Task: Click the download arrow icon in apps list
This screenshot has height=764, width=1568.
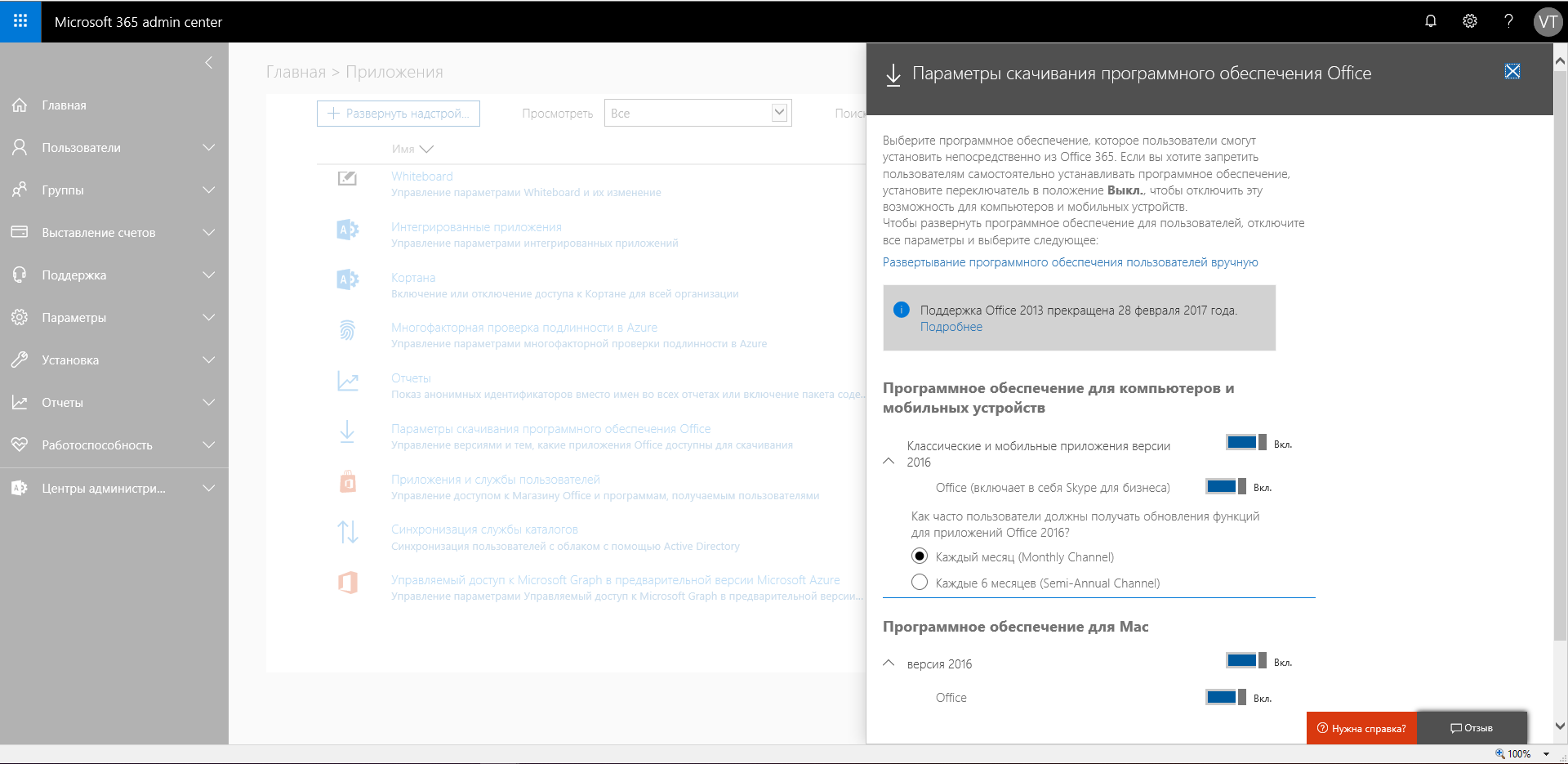Action: pos(347,431)
